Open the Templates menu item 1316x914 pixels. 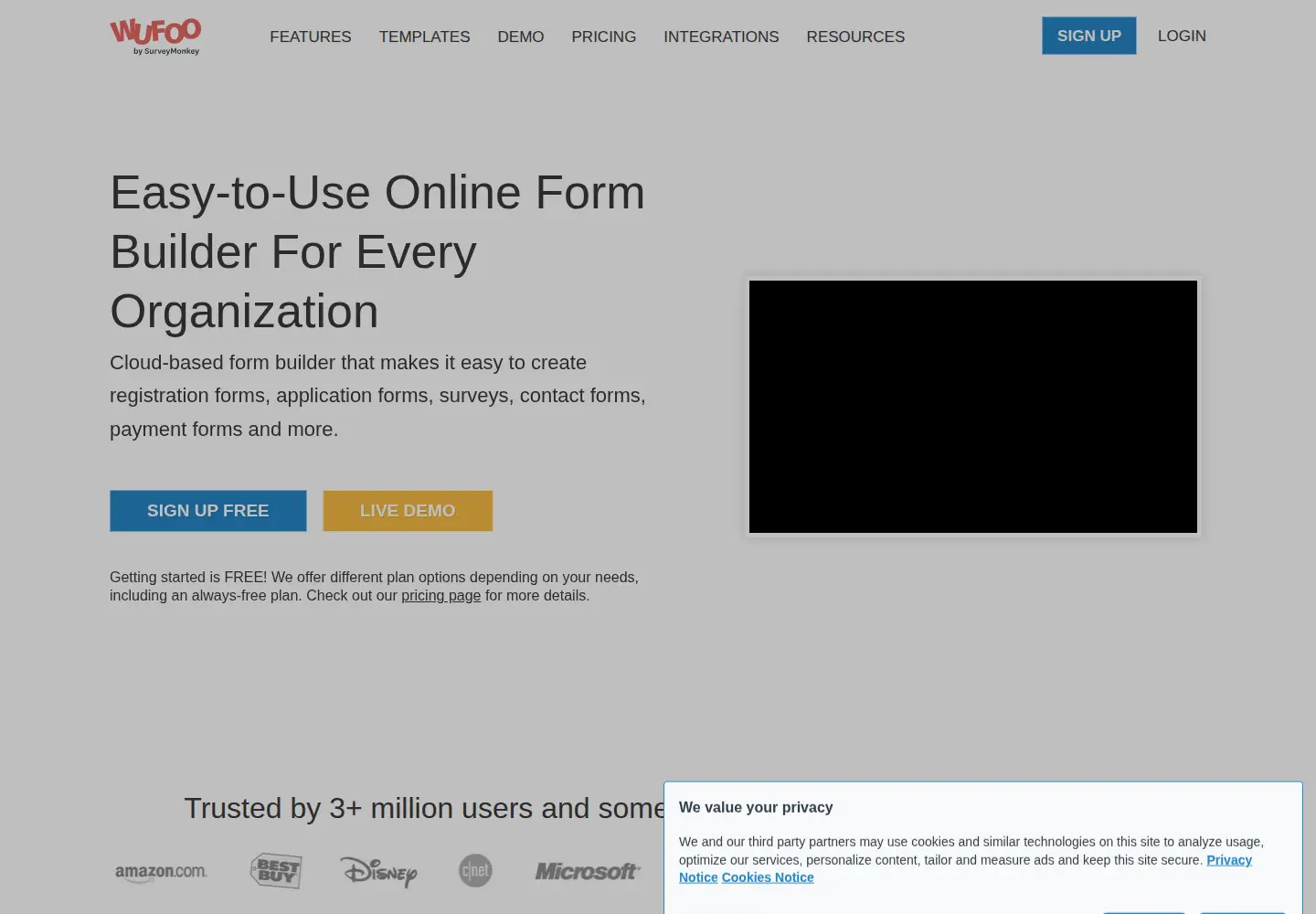[425, 37]
